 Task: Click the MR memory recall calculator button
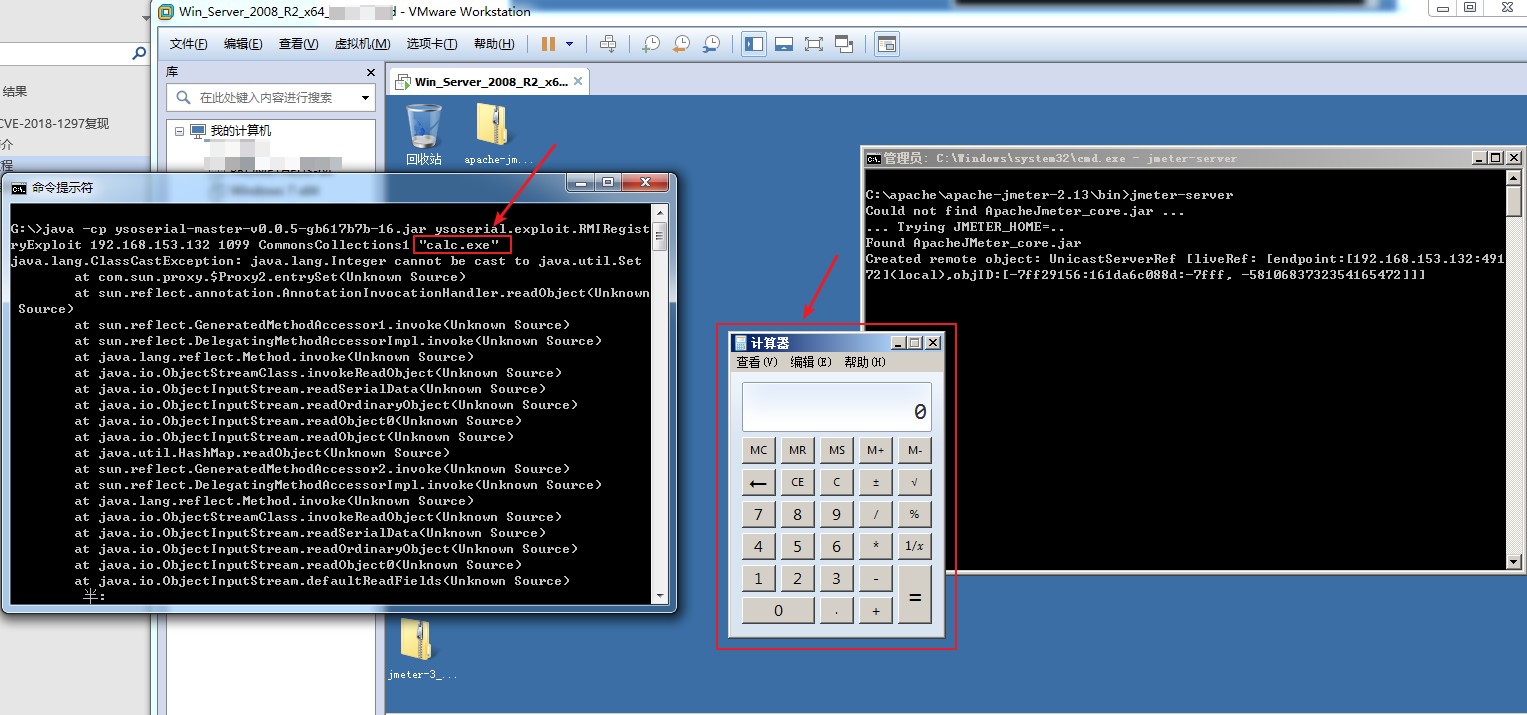(797, 450)
